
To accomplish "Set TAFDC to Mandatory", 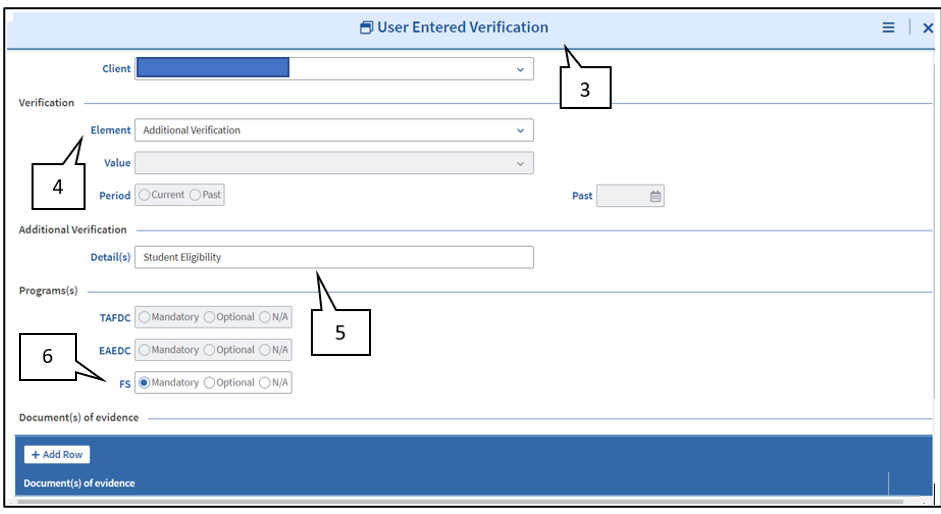I will pos(145,317).
